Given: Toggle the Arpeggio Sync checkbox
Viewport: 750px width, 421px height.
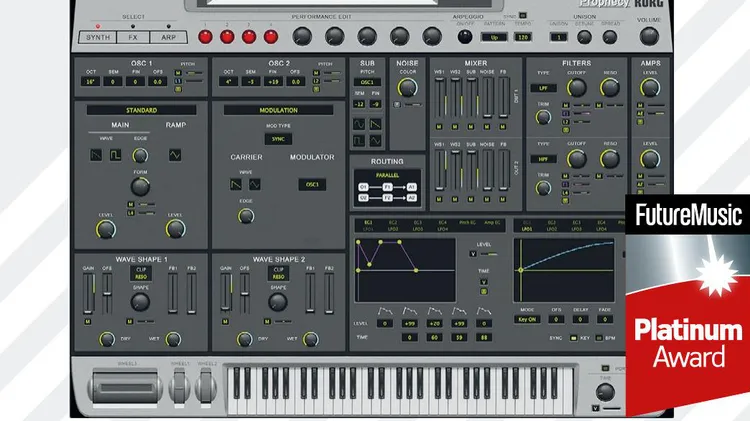Looking at the screenshot, I should click(x=522, y=16).
